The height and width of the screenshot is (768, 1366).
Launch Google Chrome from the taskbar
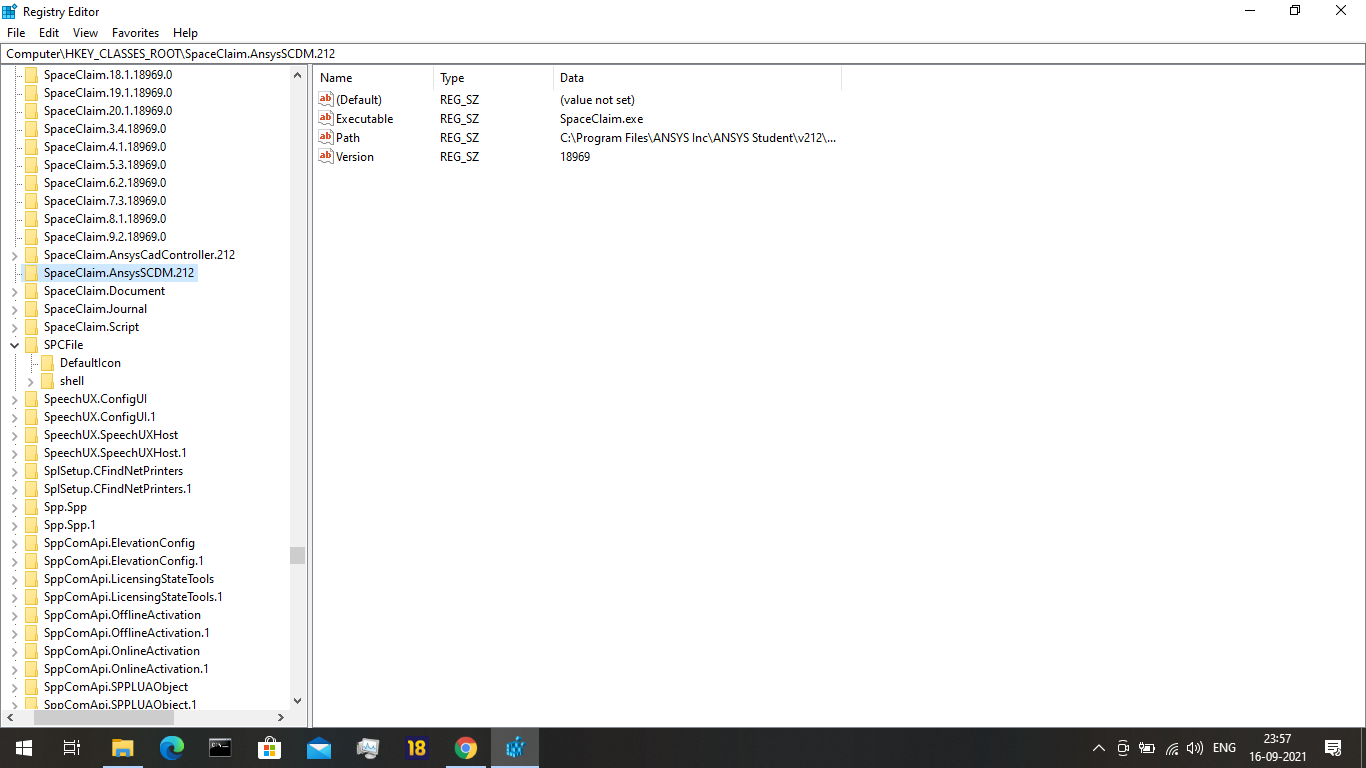[x=466, y=748]
